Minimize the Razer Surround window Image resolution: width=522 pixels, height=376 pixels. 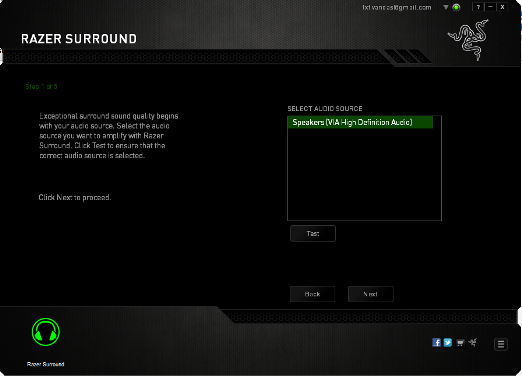(x=490, y=7)
